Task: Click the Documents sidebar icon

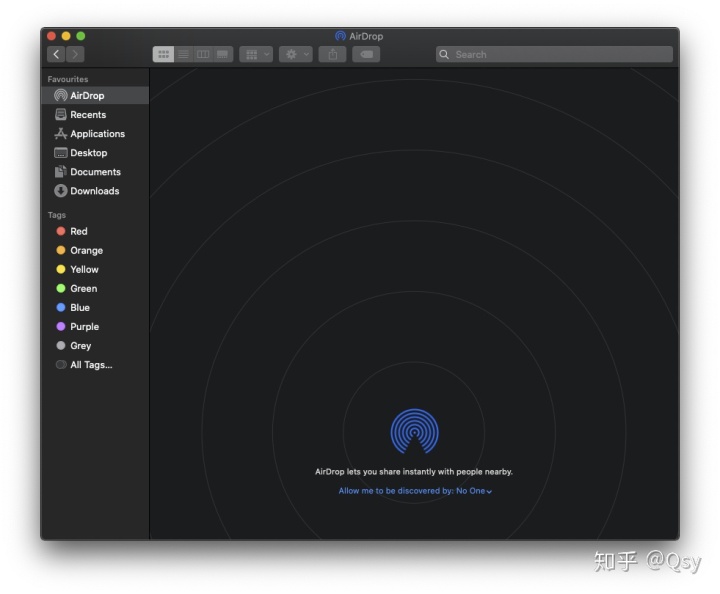Action: [61, 172]
